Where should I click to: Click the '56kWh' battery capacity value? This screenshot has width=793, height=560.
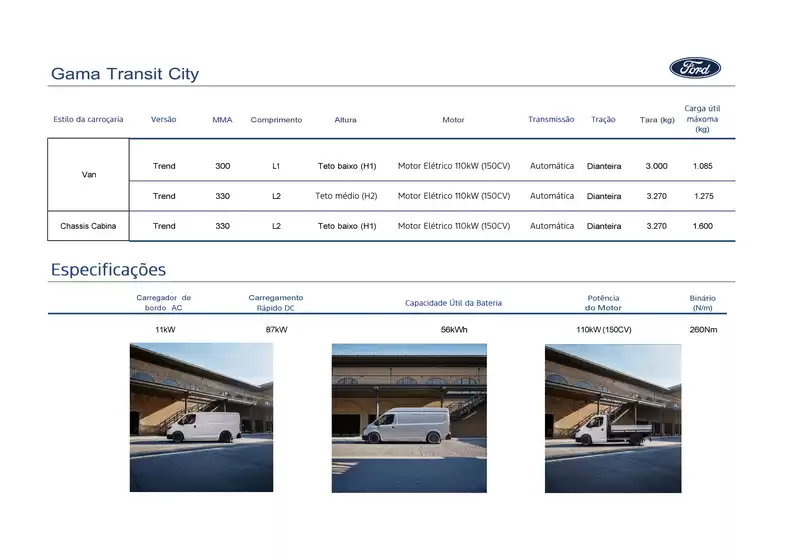tap(454, 330)
